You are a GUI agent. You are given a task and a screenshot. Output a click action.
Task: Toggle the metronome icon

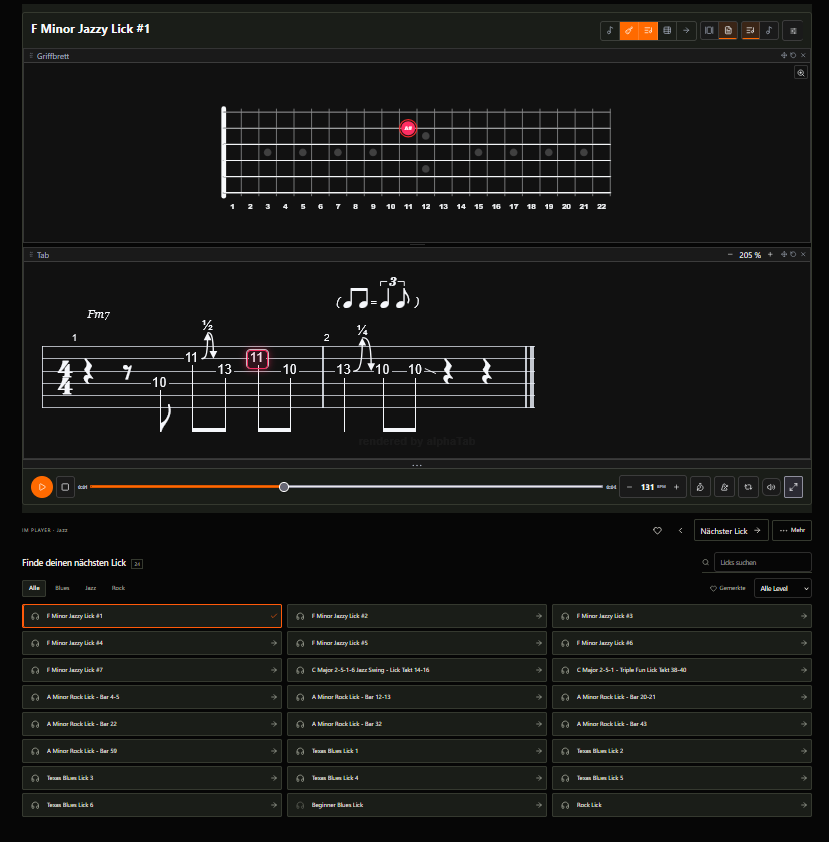point(724,487)
